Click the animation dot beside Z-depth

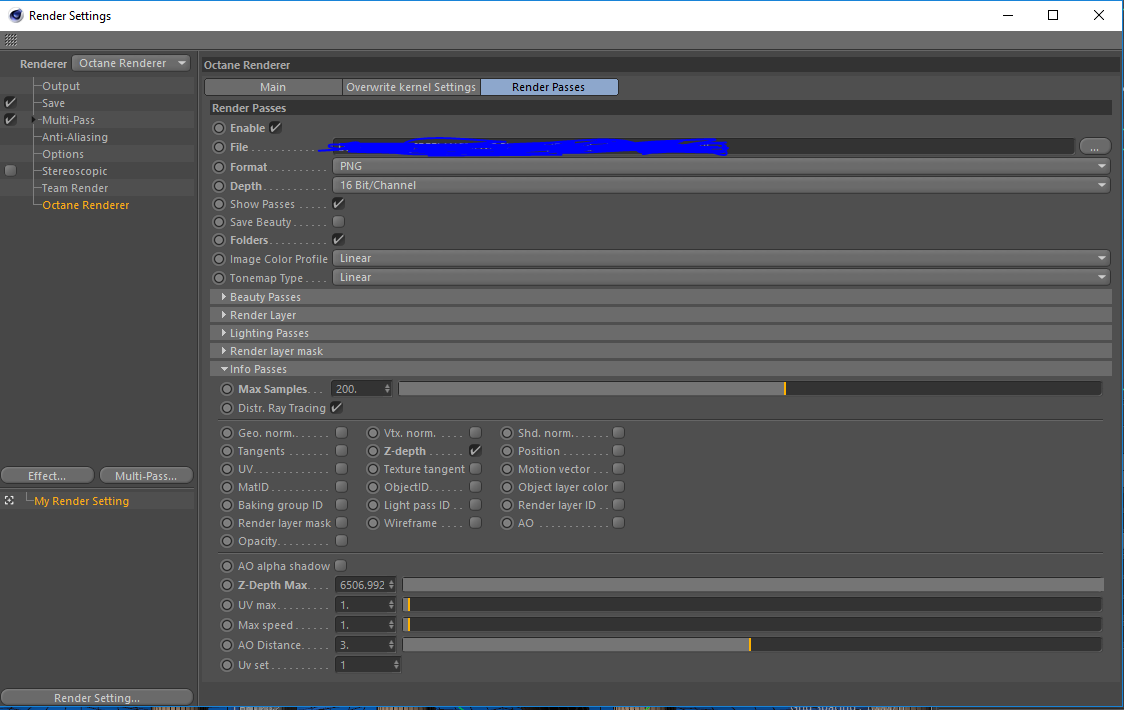point(373,451)
